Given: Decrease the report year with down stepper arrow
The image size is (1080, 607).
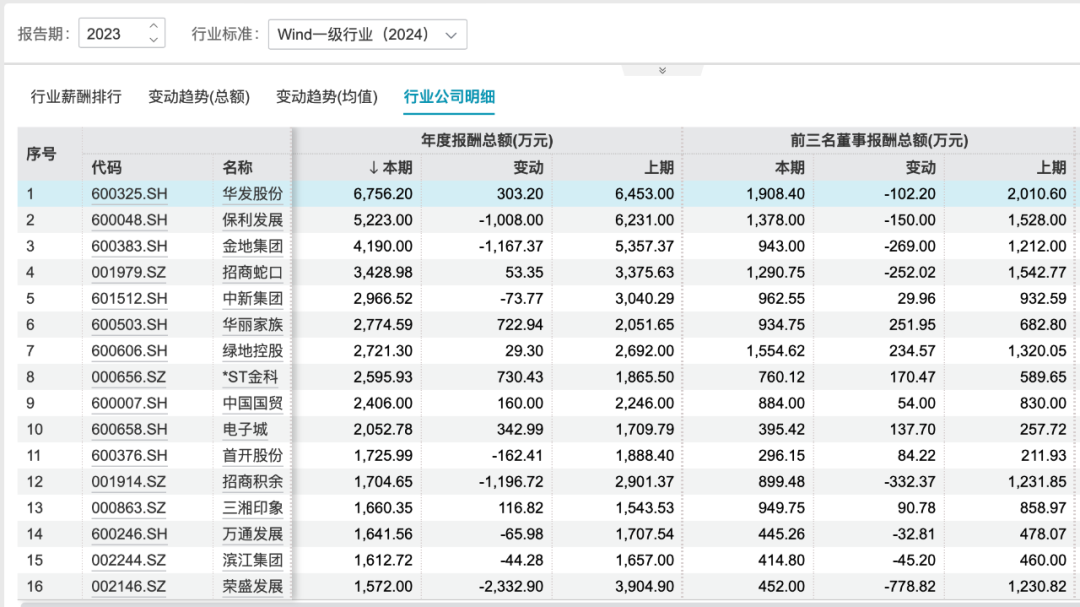Looking at the screenshot, I should (153, 40).
